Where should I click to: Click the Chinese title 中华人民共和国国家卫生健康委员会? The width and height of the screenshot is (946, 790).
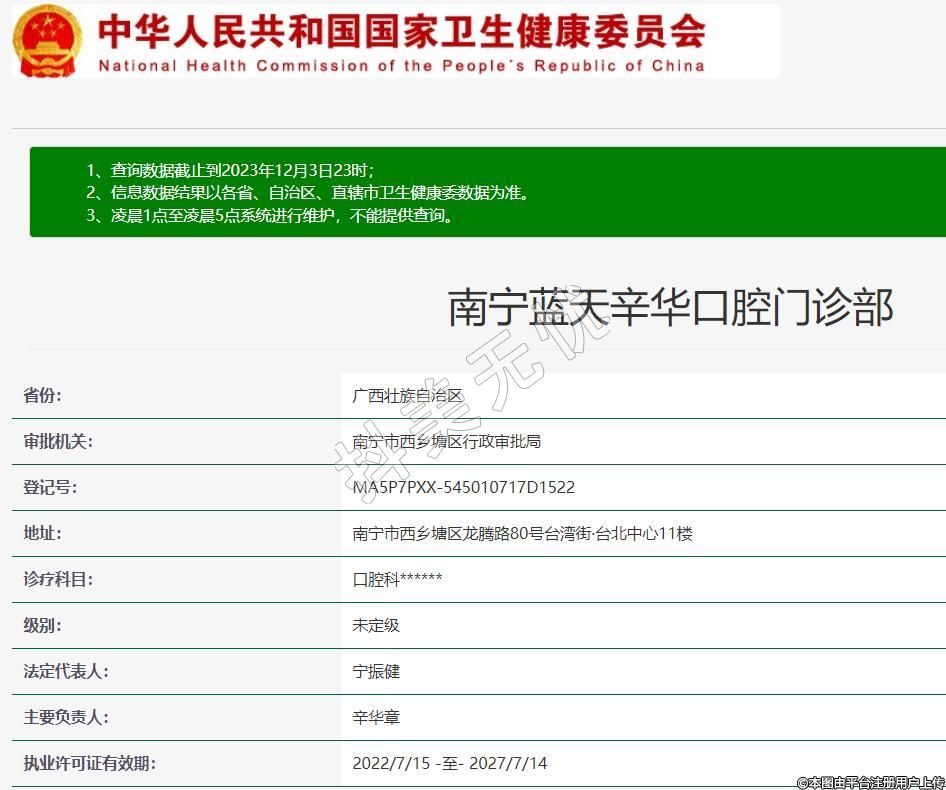(401, 31)
